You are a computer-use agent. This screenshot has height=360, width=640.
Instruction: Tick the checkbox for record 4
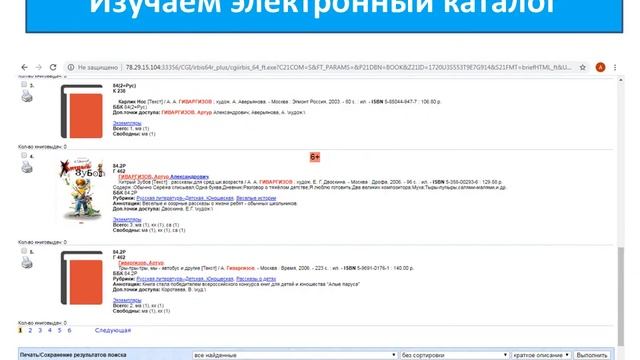[24, 156]
